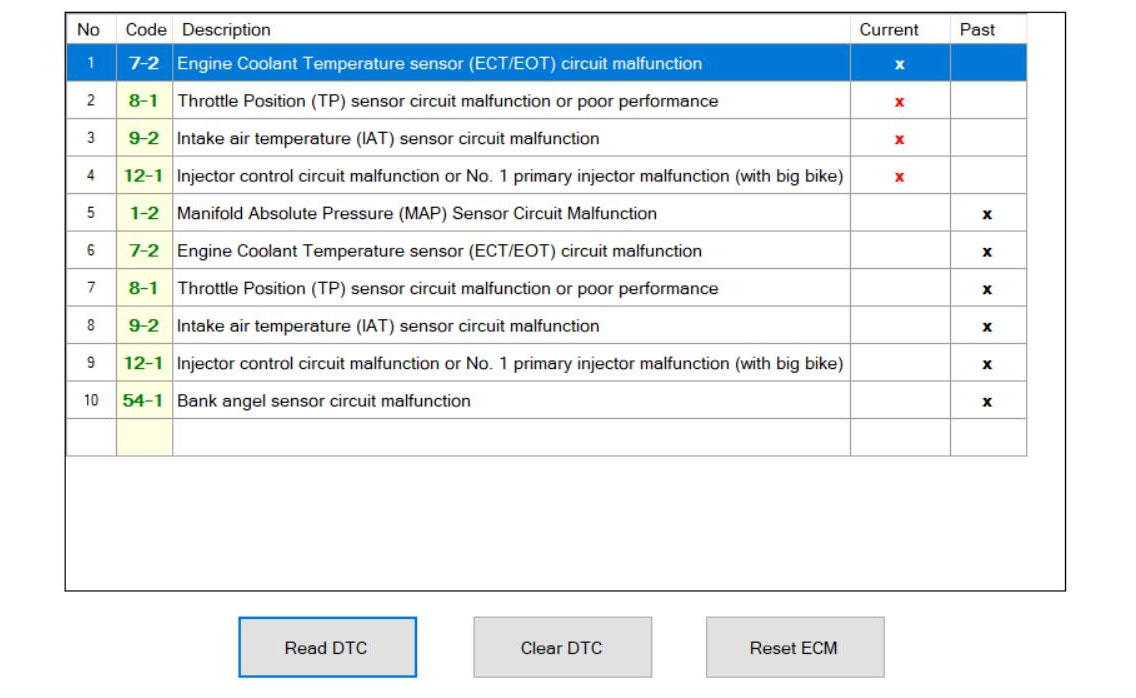This screenshot has width=1136, height=698.
Task: Click the Past column x for MAP sensor row
Action: point(987,215)
